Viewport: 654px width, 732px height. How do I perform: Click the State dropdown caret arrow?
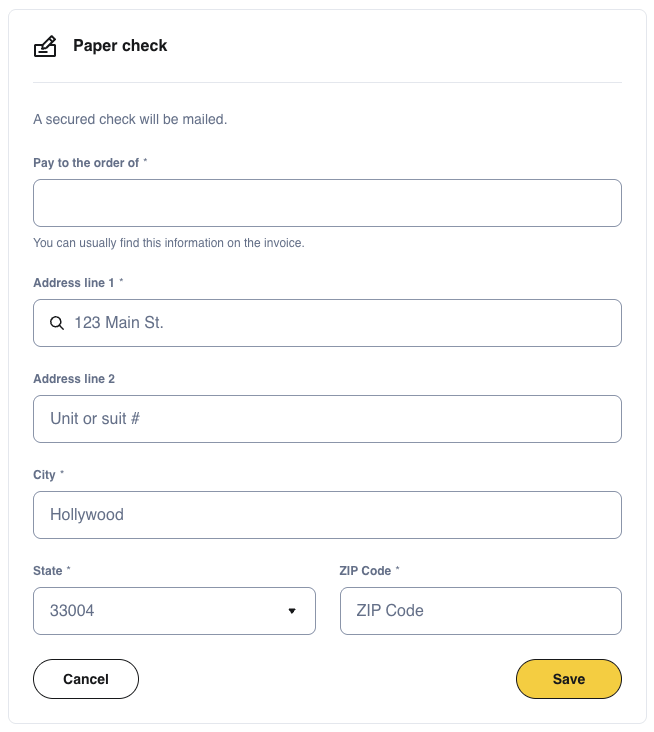pos(292,610)
